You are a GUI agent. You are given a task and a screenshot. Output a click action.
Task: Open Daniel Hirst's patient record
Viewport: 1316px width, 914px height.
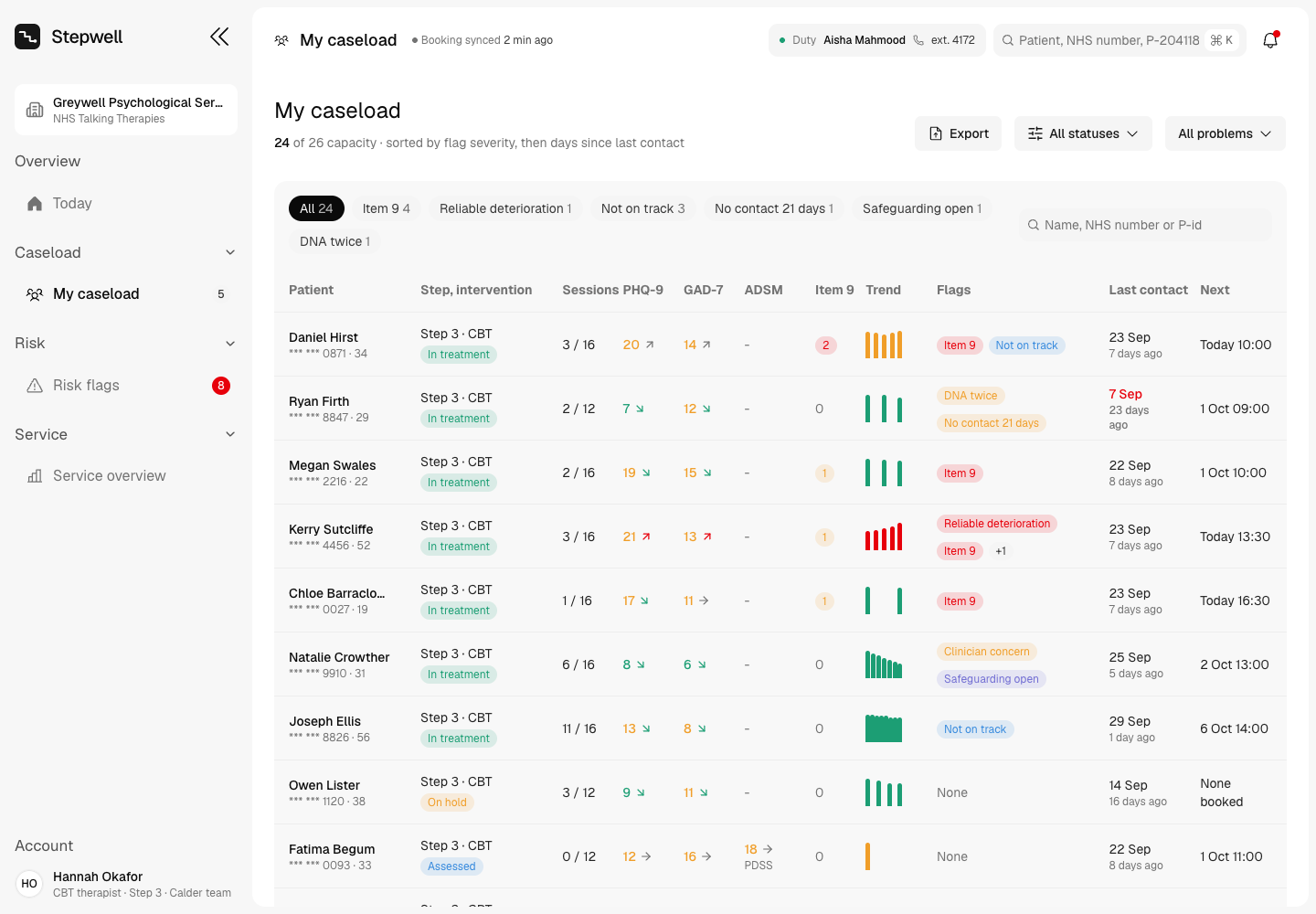click(x=324, y=337)
